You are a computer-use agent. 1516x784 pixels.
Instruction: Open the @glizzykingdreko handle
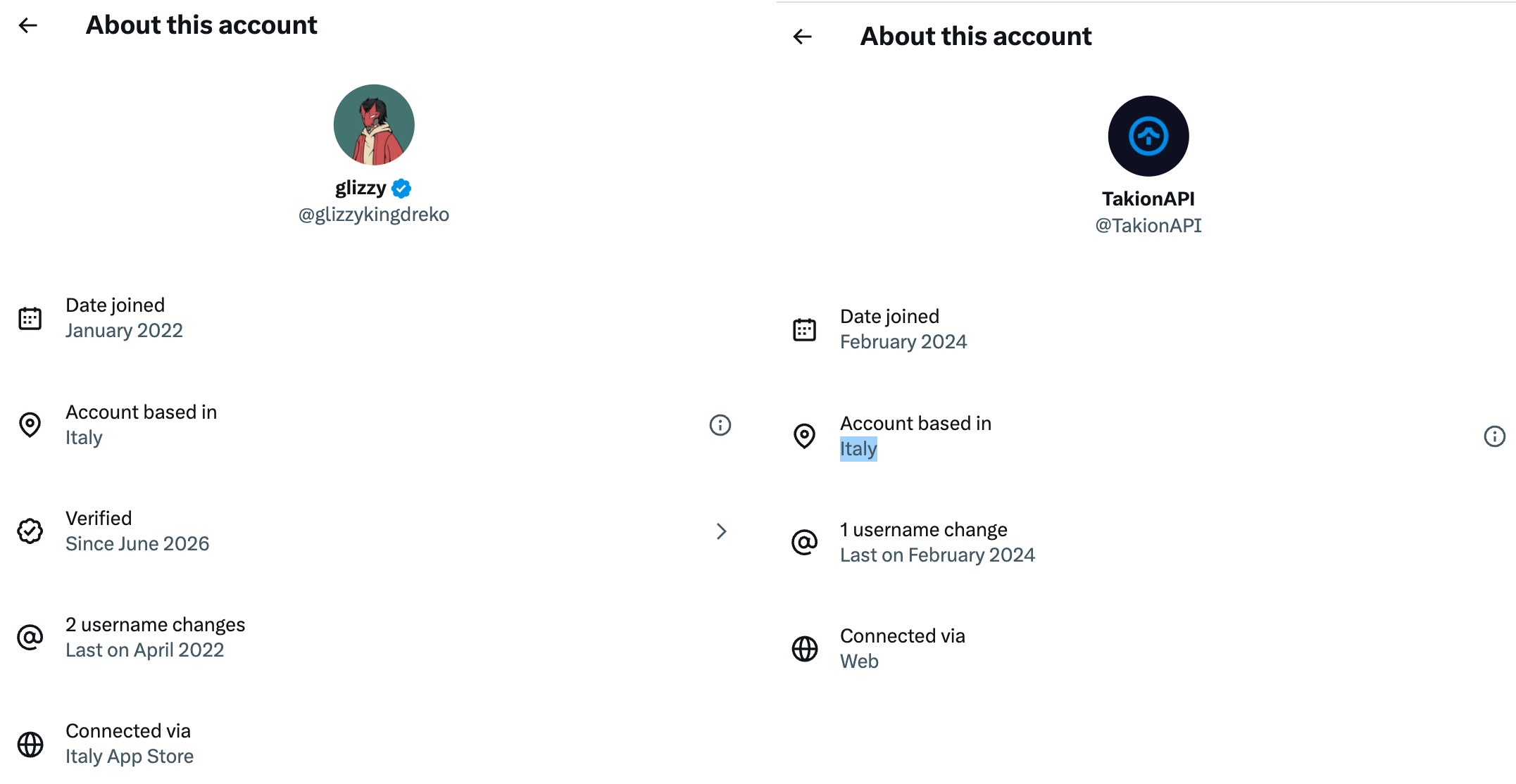coord(374,215)
